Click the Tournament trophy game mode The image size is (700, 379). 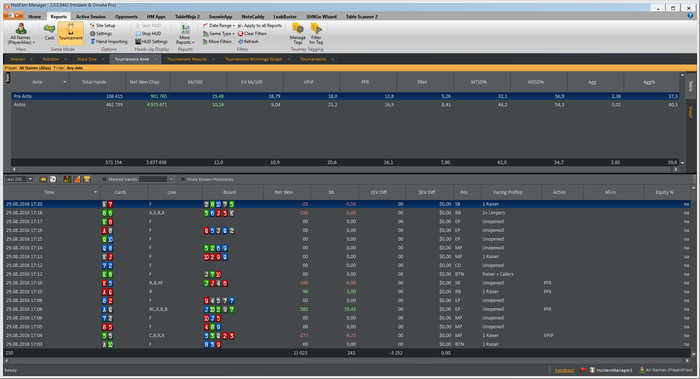71,33
